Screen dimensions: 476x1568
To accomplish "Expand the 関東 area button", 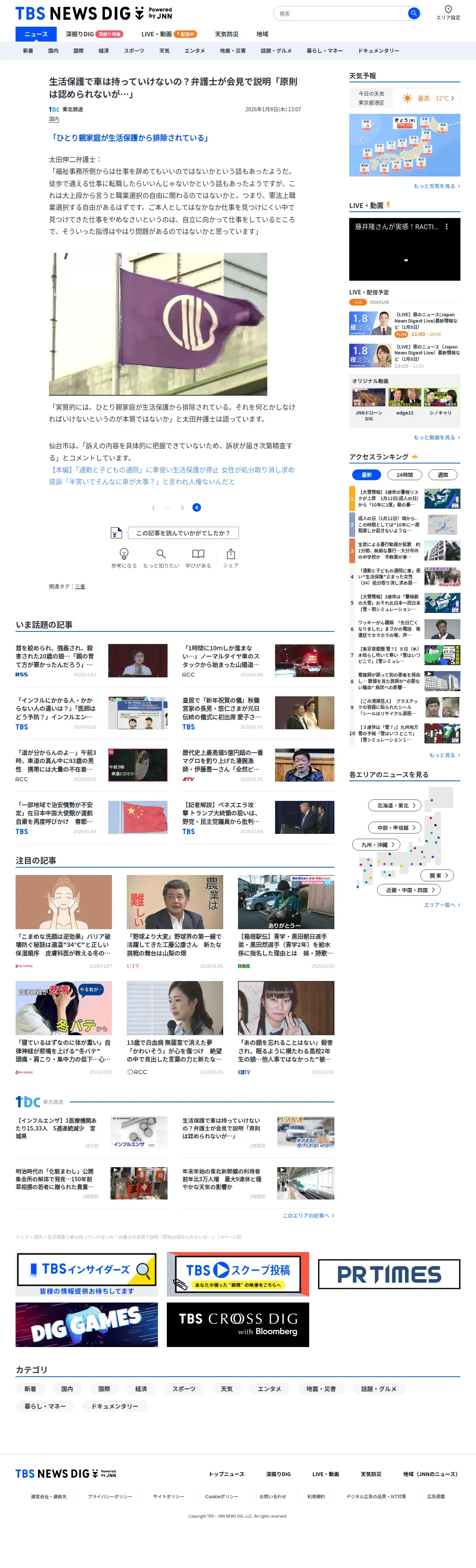I will pos(438,875).
